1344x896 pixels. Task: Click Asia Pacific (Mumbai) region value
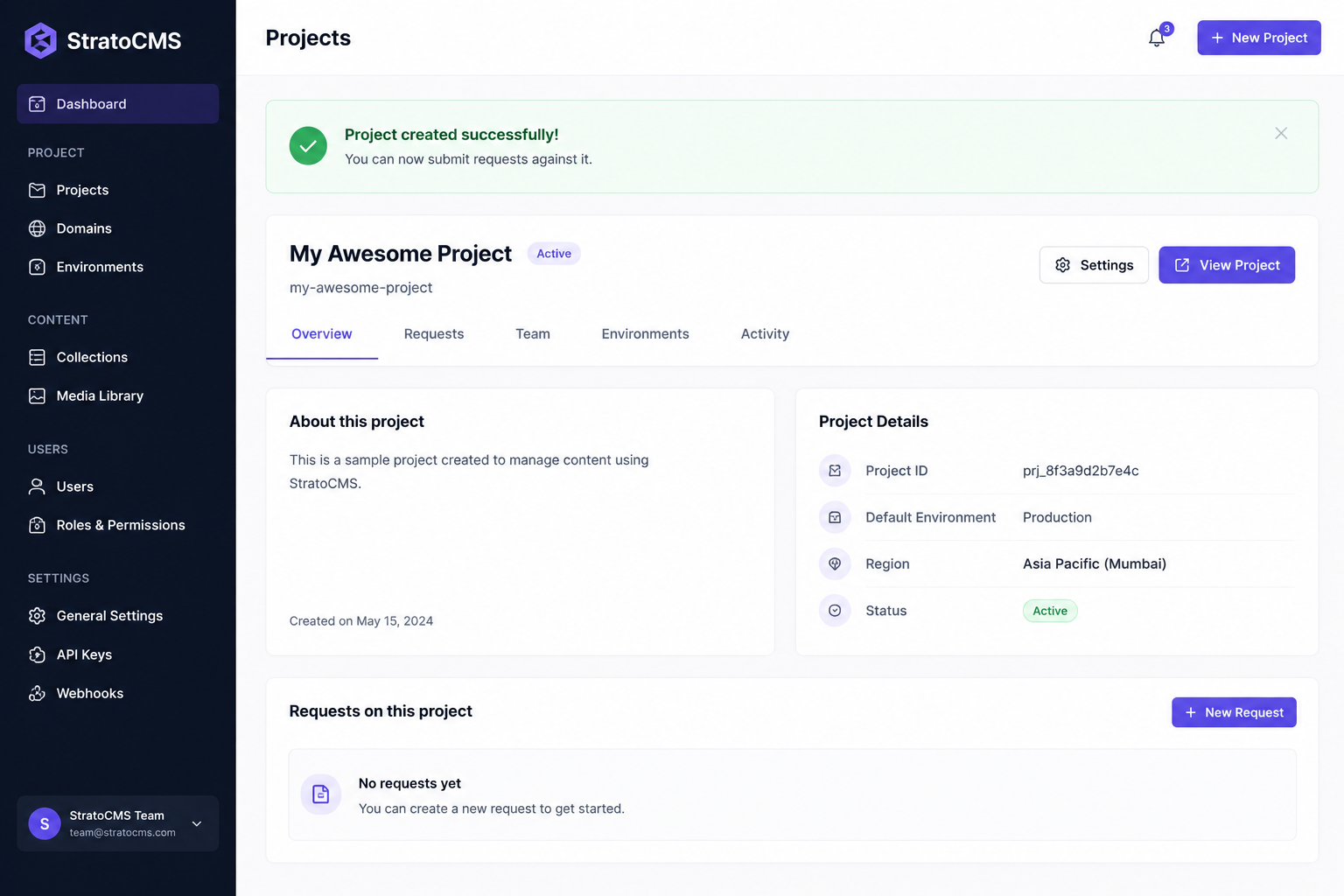(1095, 563)
